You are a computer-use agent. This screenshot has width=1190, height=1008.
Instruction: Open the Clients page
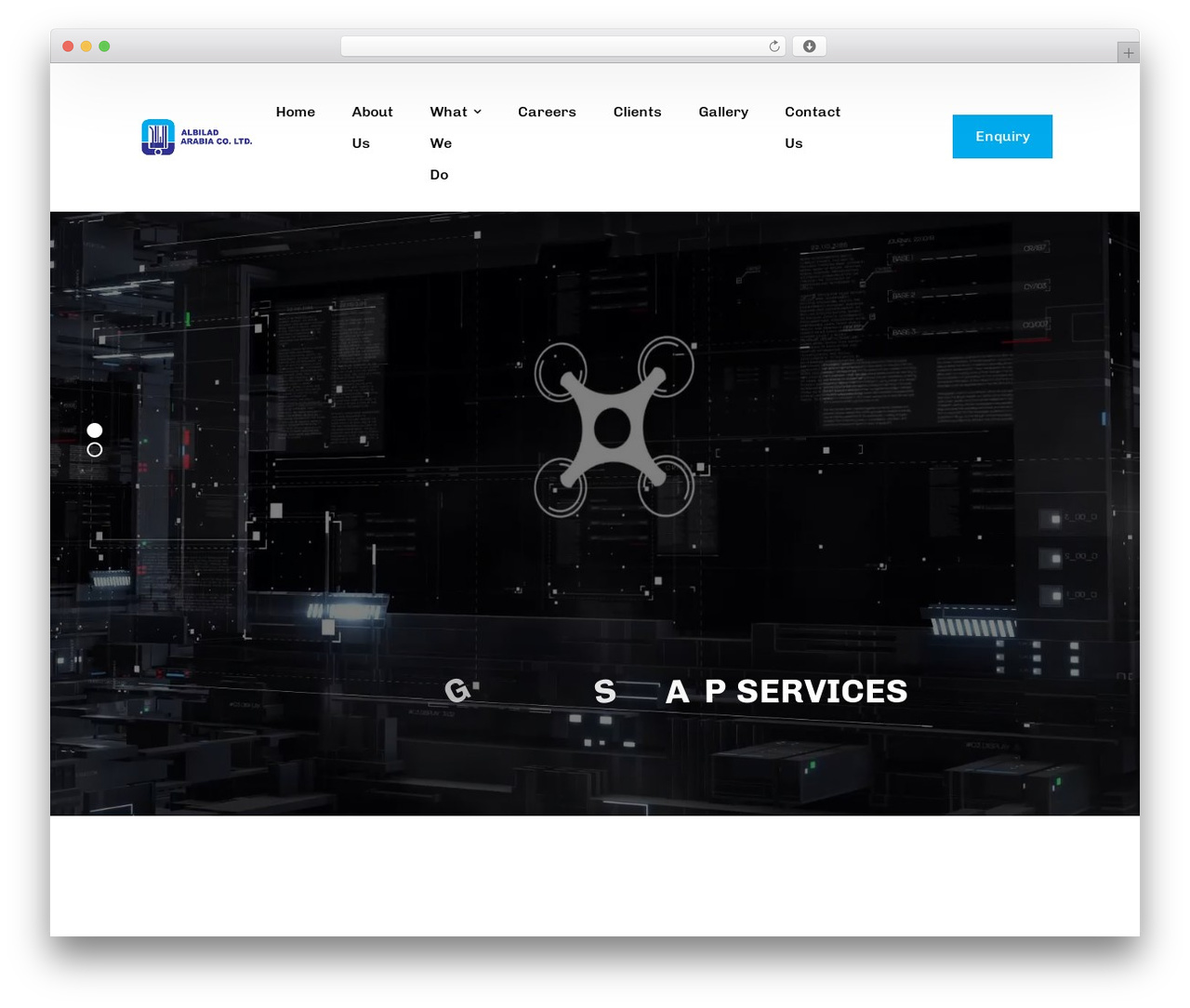click(x=638, y=112)
